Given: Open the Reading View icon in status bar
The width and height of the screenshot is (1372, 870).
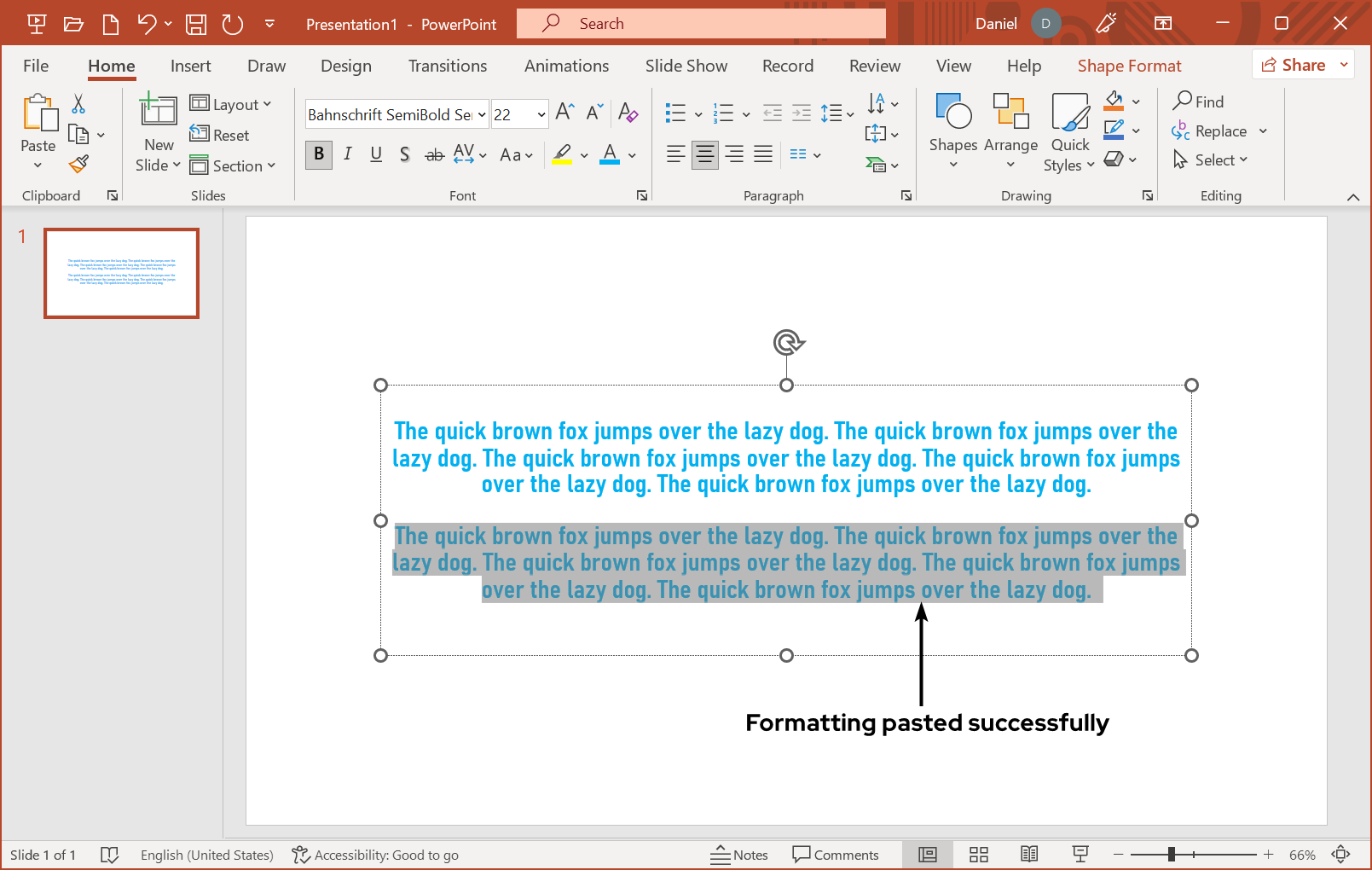Looking at the screenshot, I should (x=1029, y=854).
